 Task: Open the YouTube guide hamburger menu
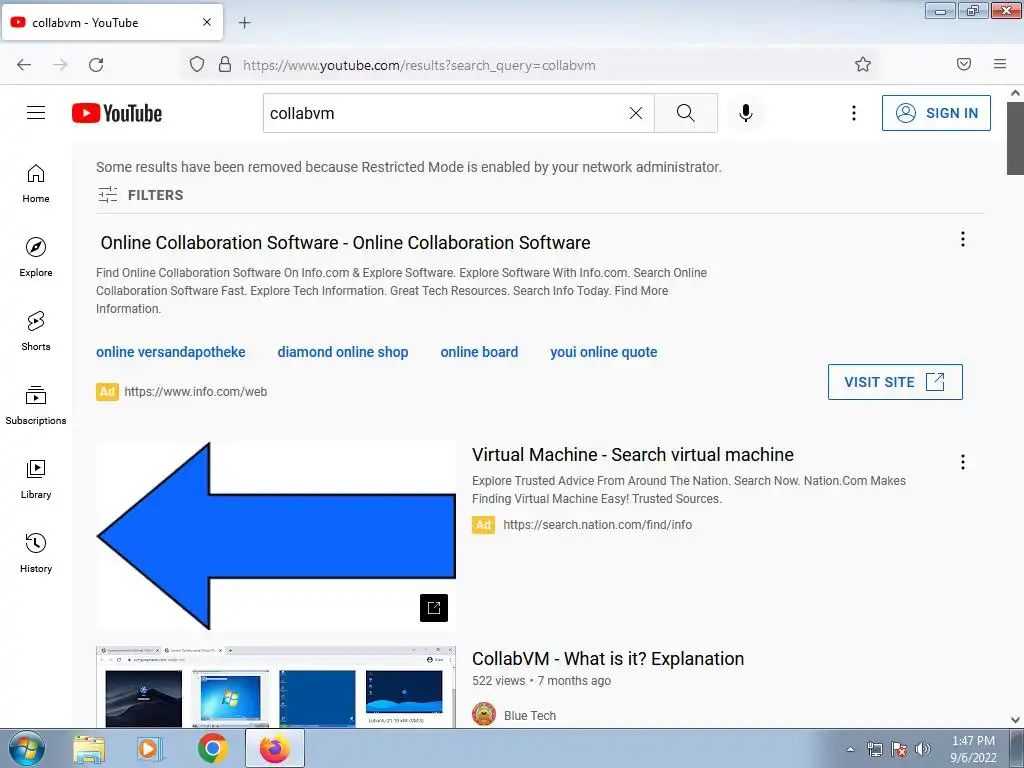(36, 113)
